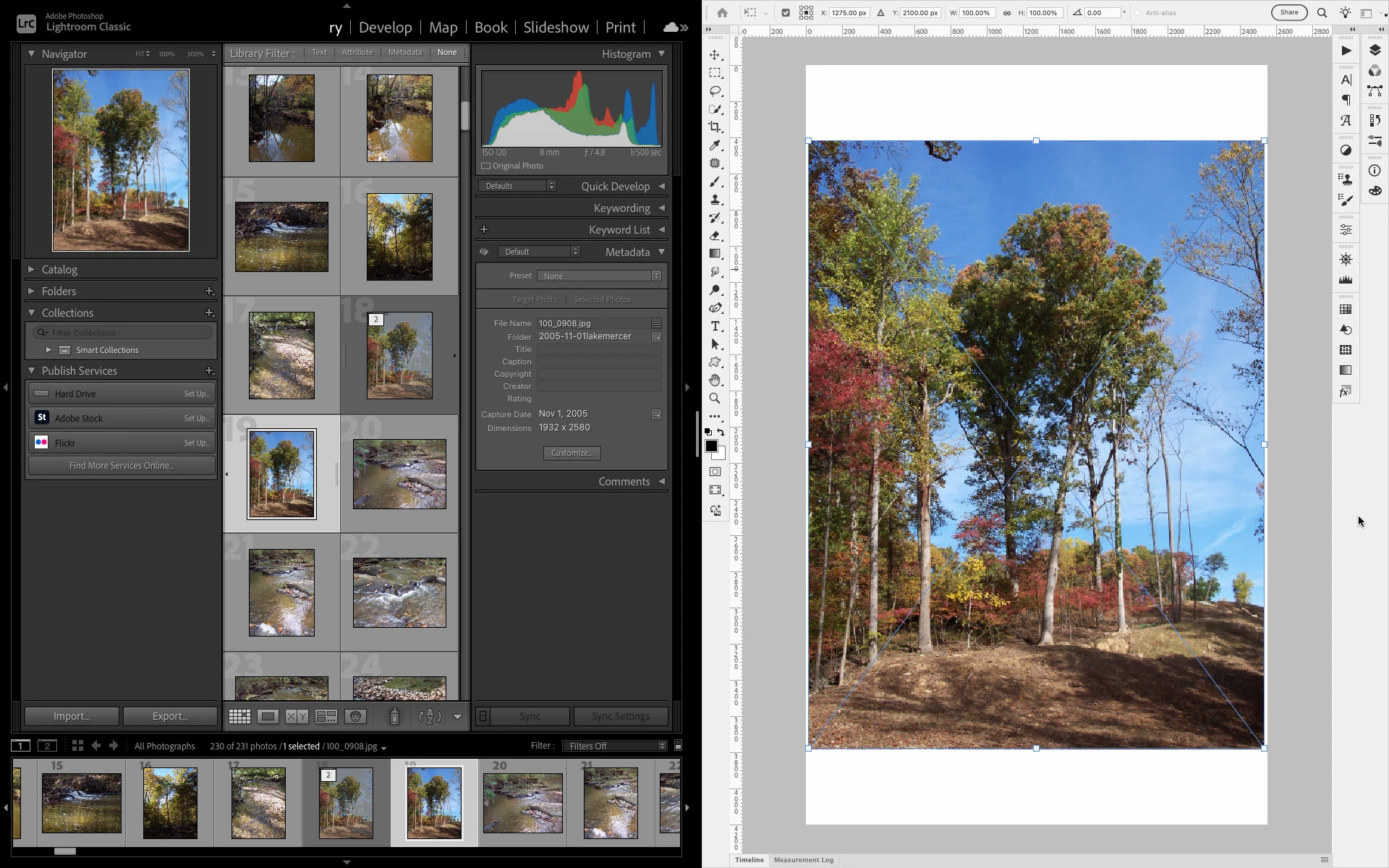Activate the Zoom tool in toolbar
This screenshot has height=868, width=1389.
tap(715, 399)
